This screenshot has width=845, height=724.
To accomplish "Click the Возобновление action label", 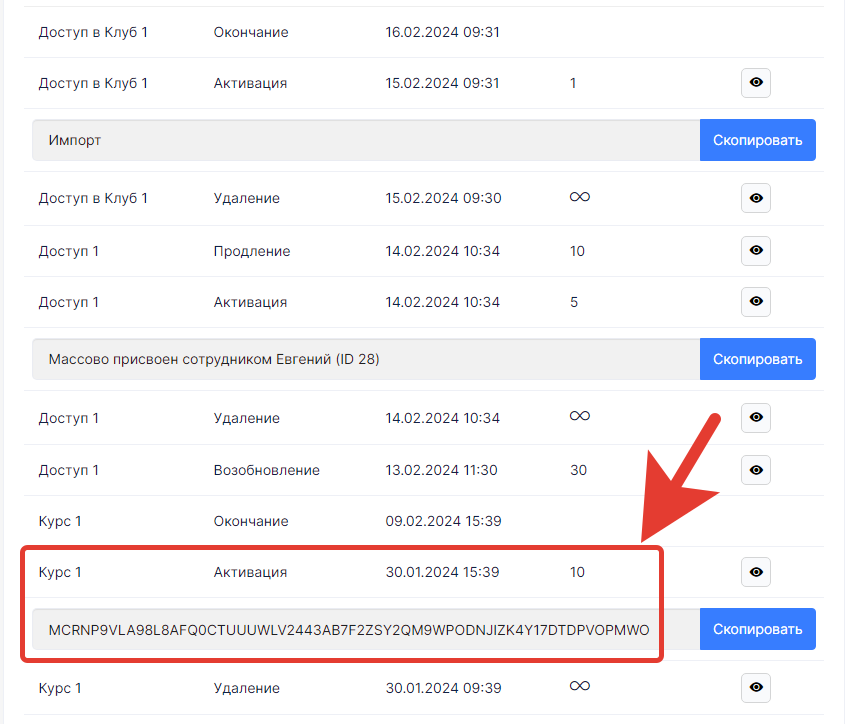I will (266, 470).
